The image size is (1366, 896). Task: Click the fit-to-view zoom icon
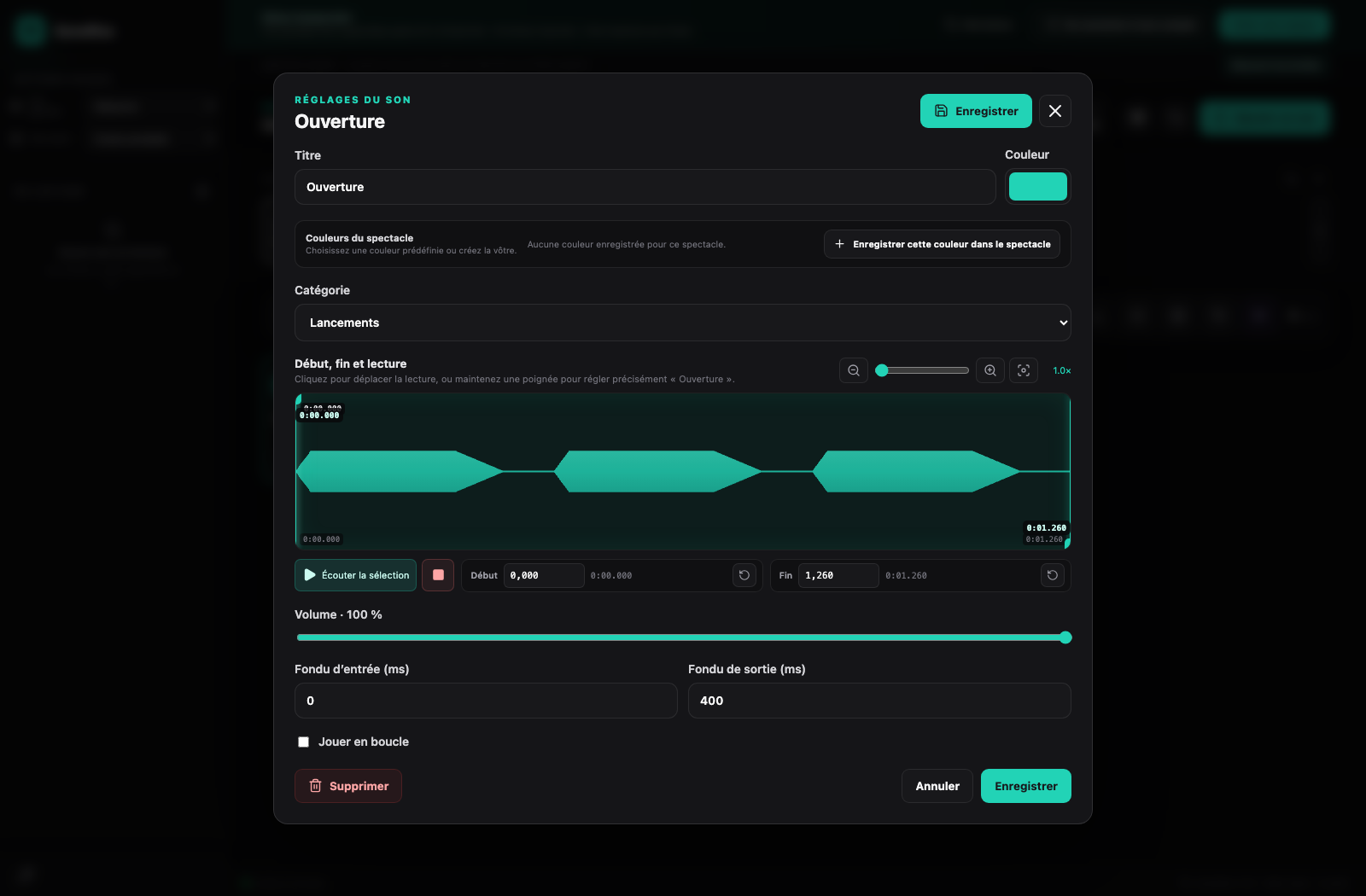tap(1024, 370)
